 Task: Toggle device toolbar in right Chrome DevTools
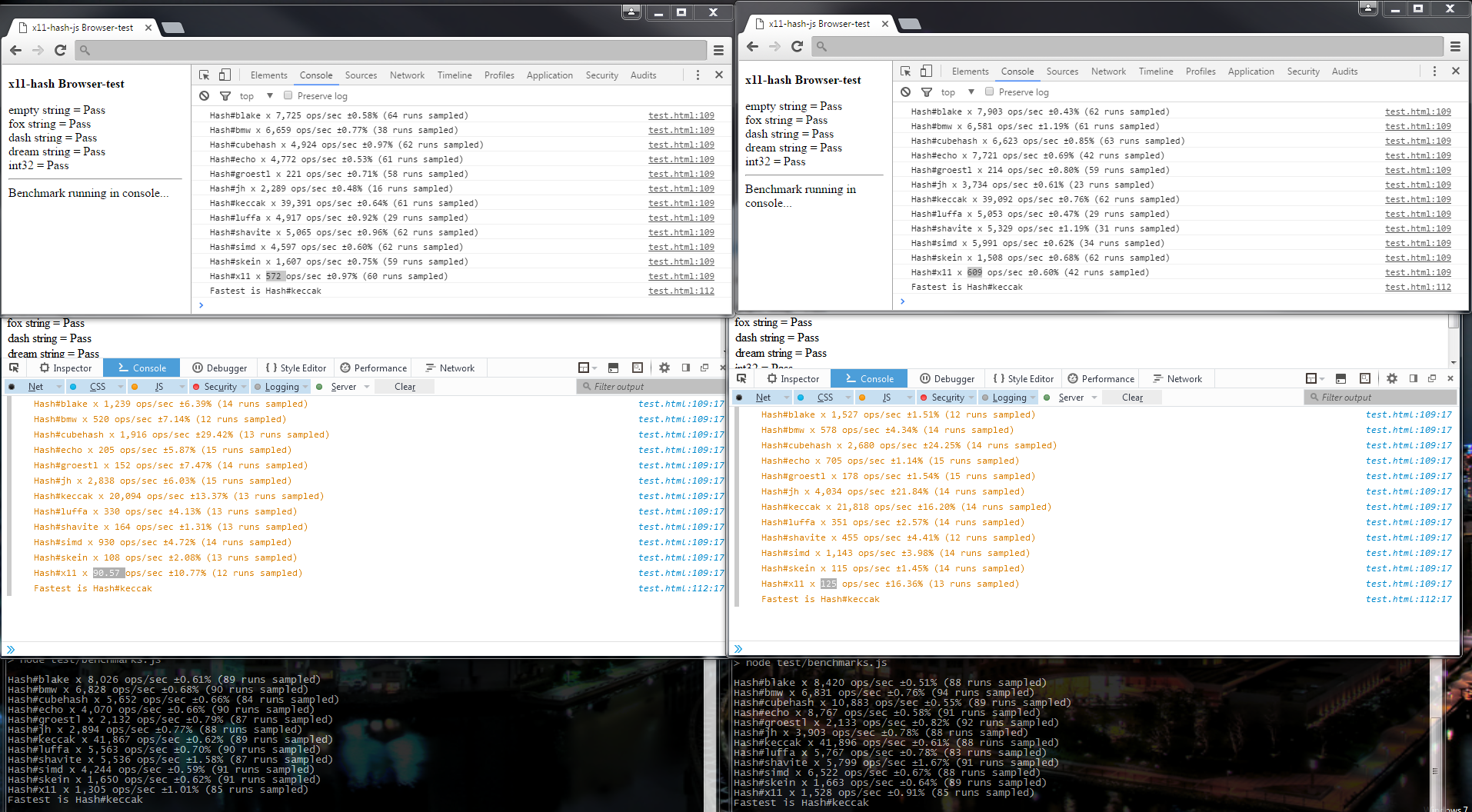click(926, 71)
